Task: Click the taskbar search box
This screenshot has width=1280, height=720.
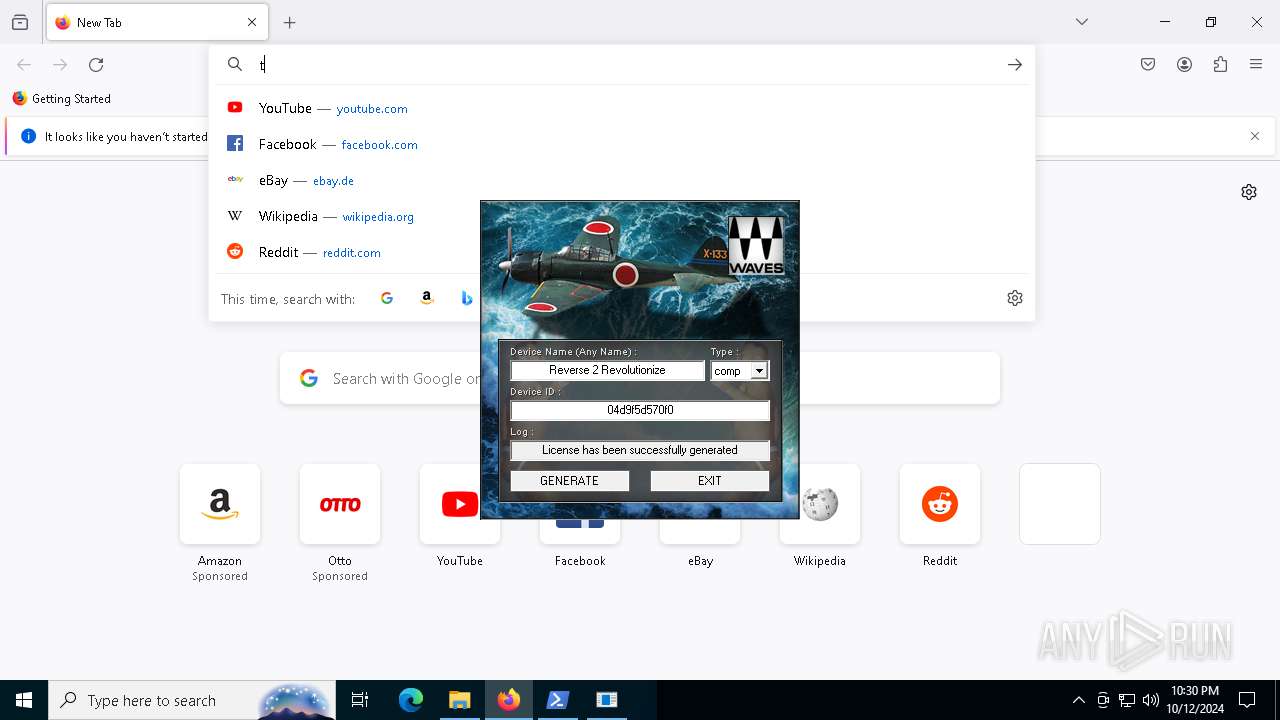Action: coord(192,700)
